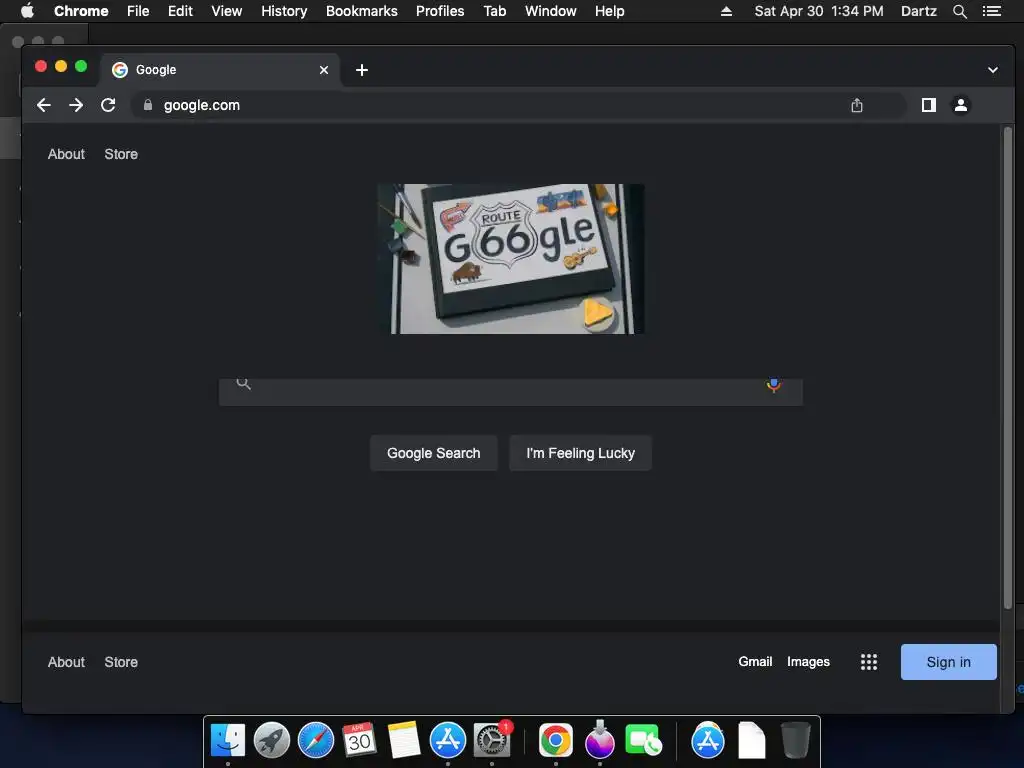Focus the Google search input field

509,392
